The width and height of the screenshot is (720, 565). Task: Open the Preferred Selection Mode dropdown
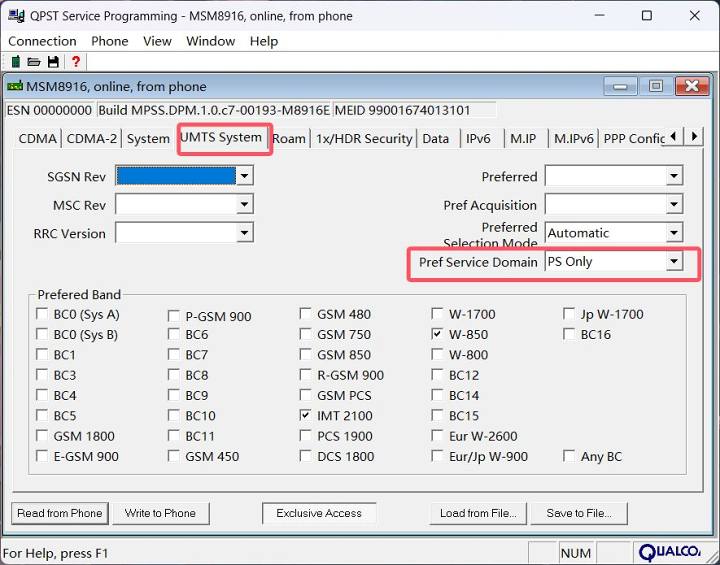coord(674,233)
